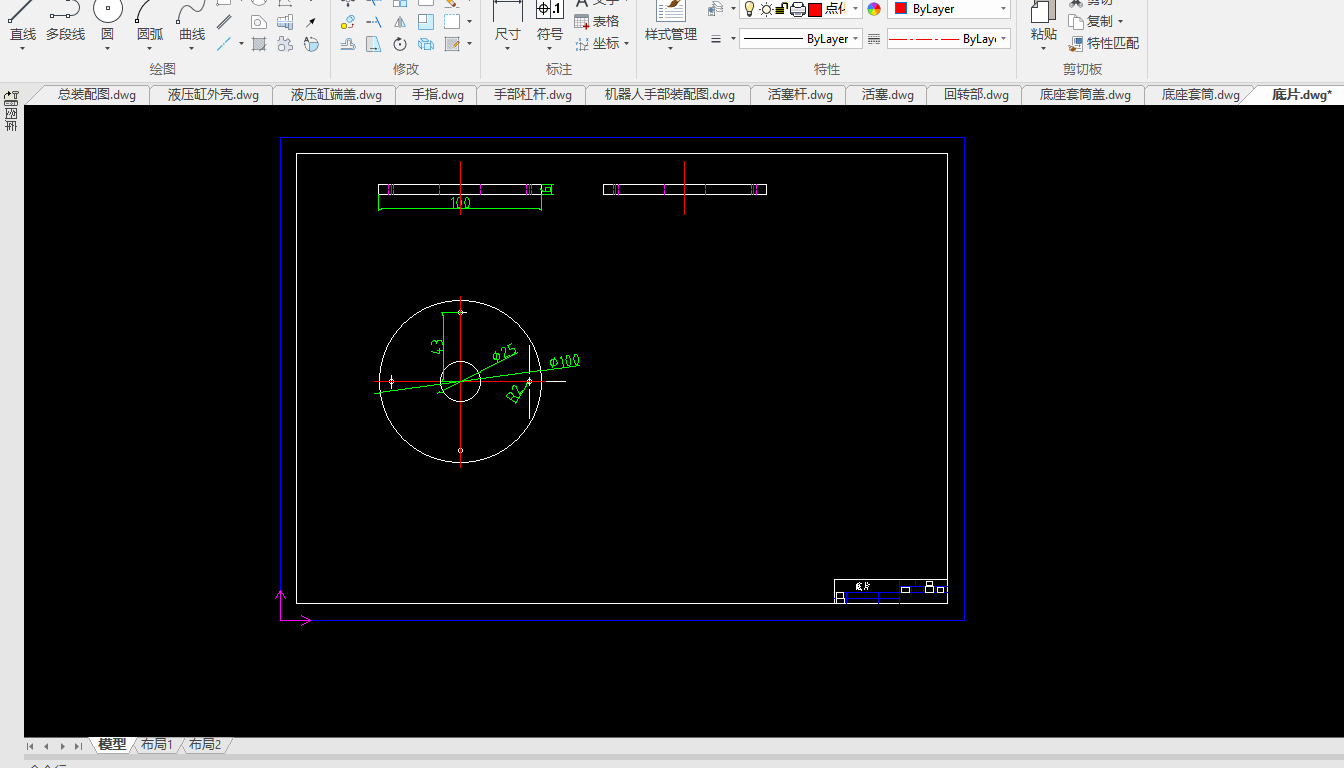Switch to 活塞.dwg tab
The width and height of the screenshot is (1344, 768).
(888, 95)
